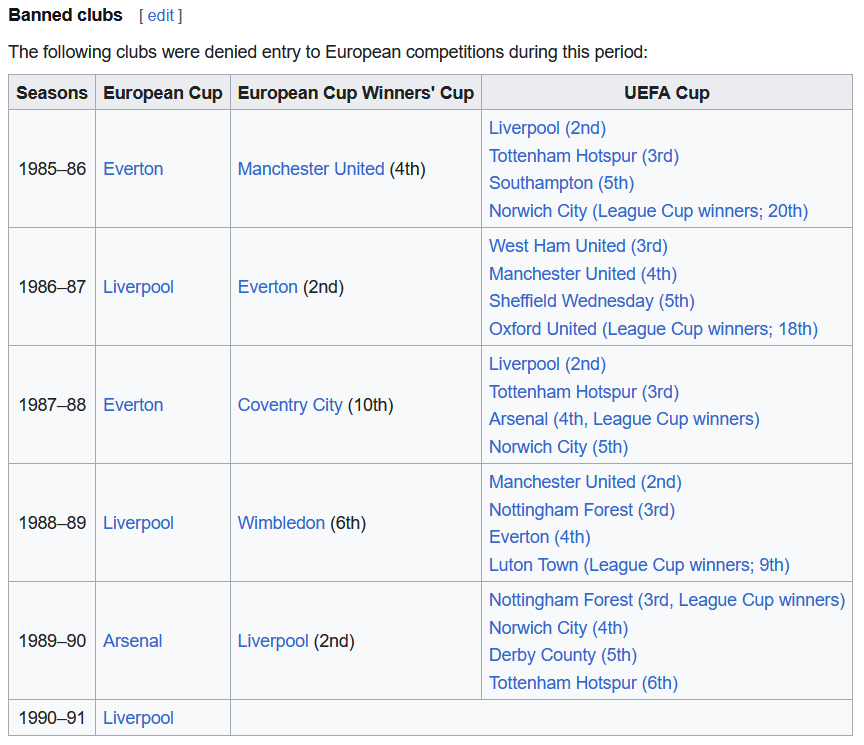Follow the Oxford United League Cup winners link

654,328
